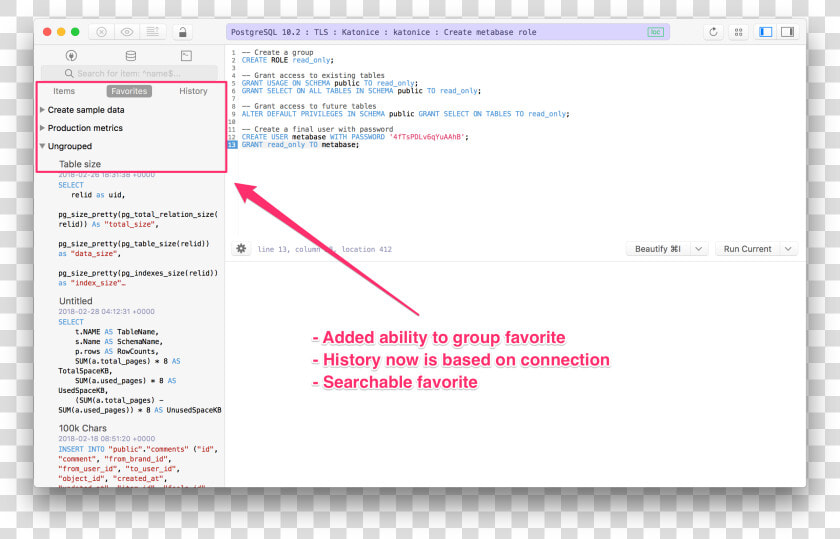Click the Run Current button

[747, 249]
